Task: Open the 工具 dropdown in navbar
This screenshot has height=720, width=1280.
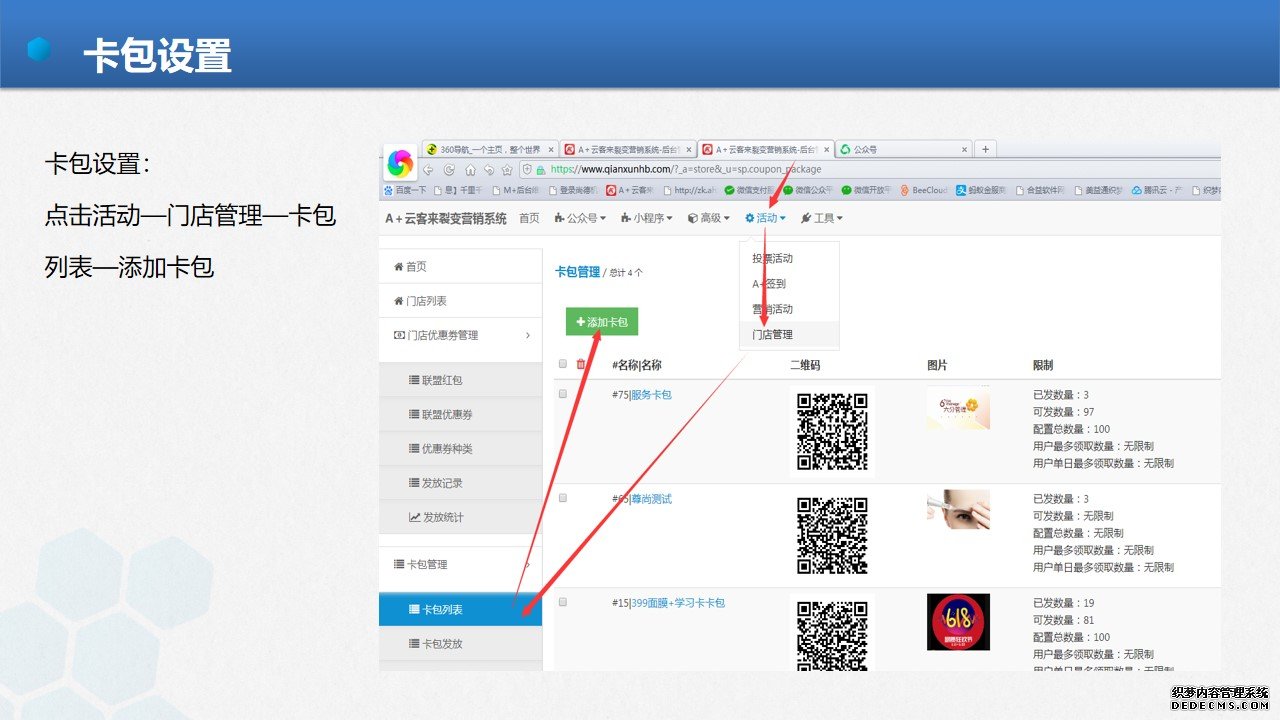Action: click(822, 218)
